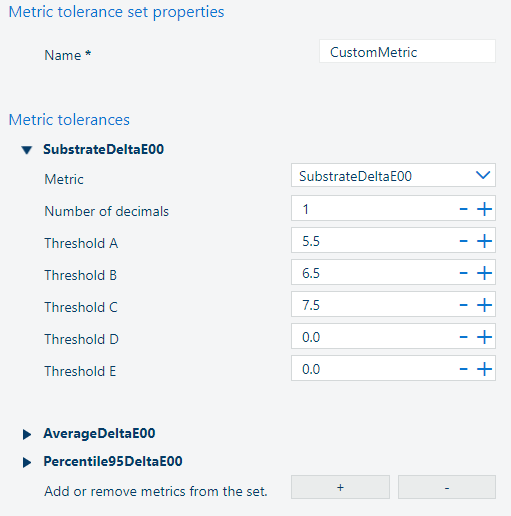Decrease Threshold A value

463,241
